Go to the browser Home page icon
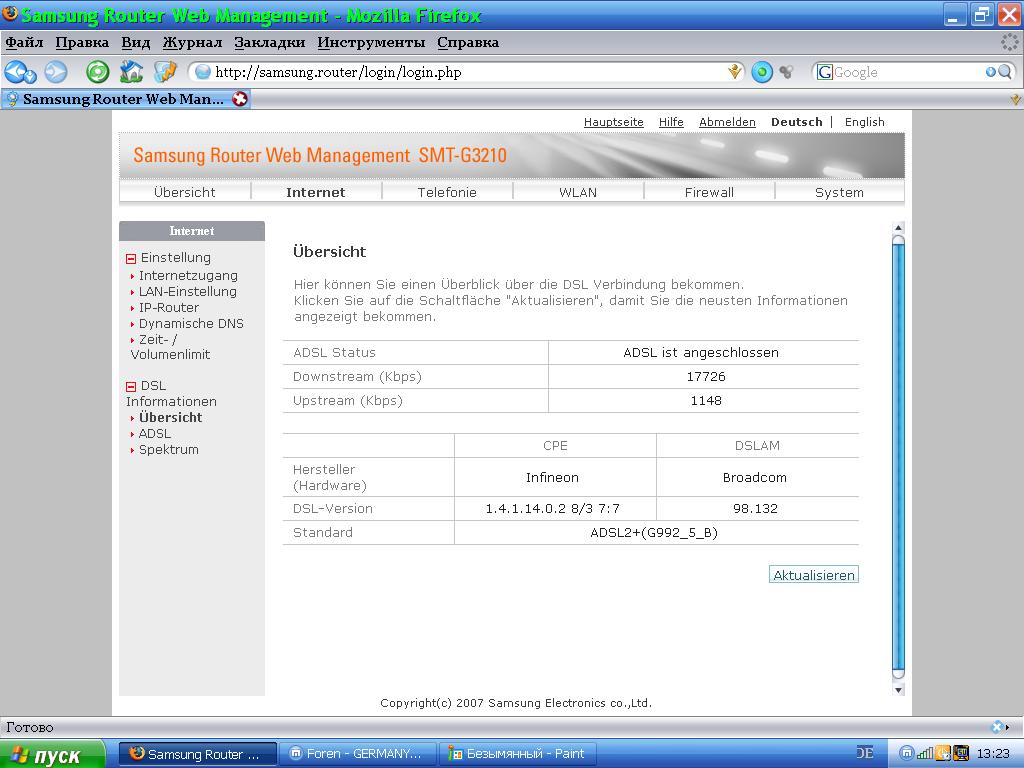The image size is (1024, 768). tap(131, 72)
